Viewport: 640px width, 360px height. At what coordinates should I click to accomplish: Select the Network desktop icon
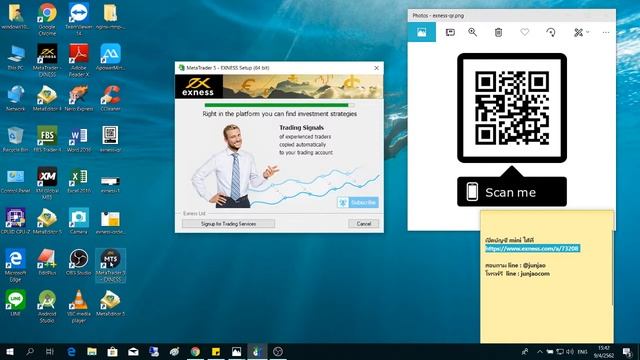click(16, 98)
